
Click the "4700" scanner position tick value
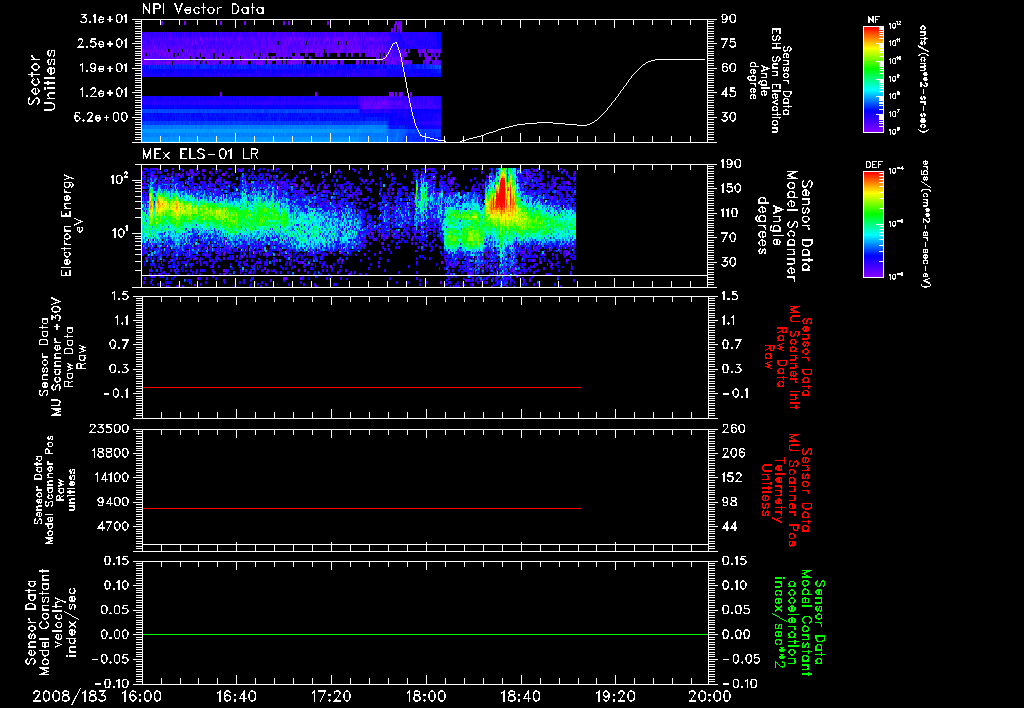coord(112,526)
